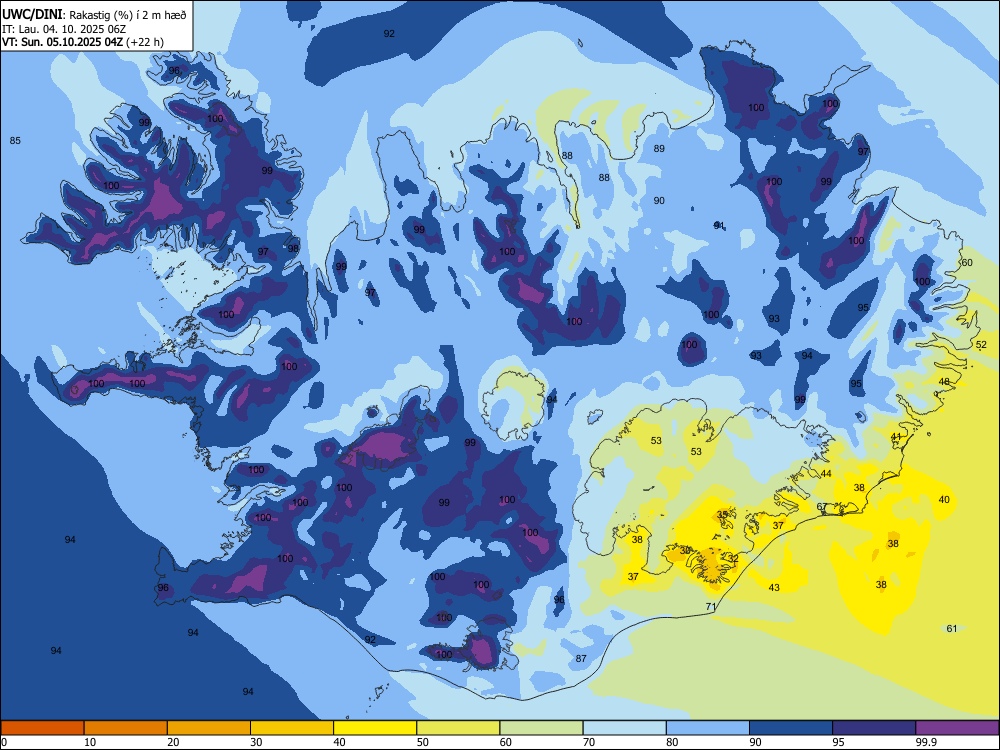Click the '50' legend tick label

coord(423,742)
